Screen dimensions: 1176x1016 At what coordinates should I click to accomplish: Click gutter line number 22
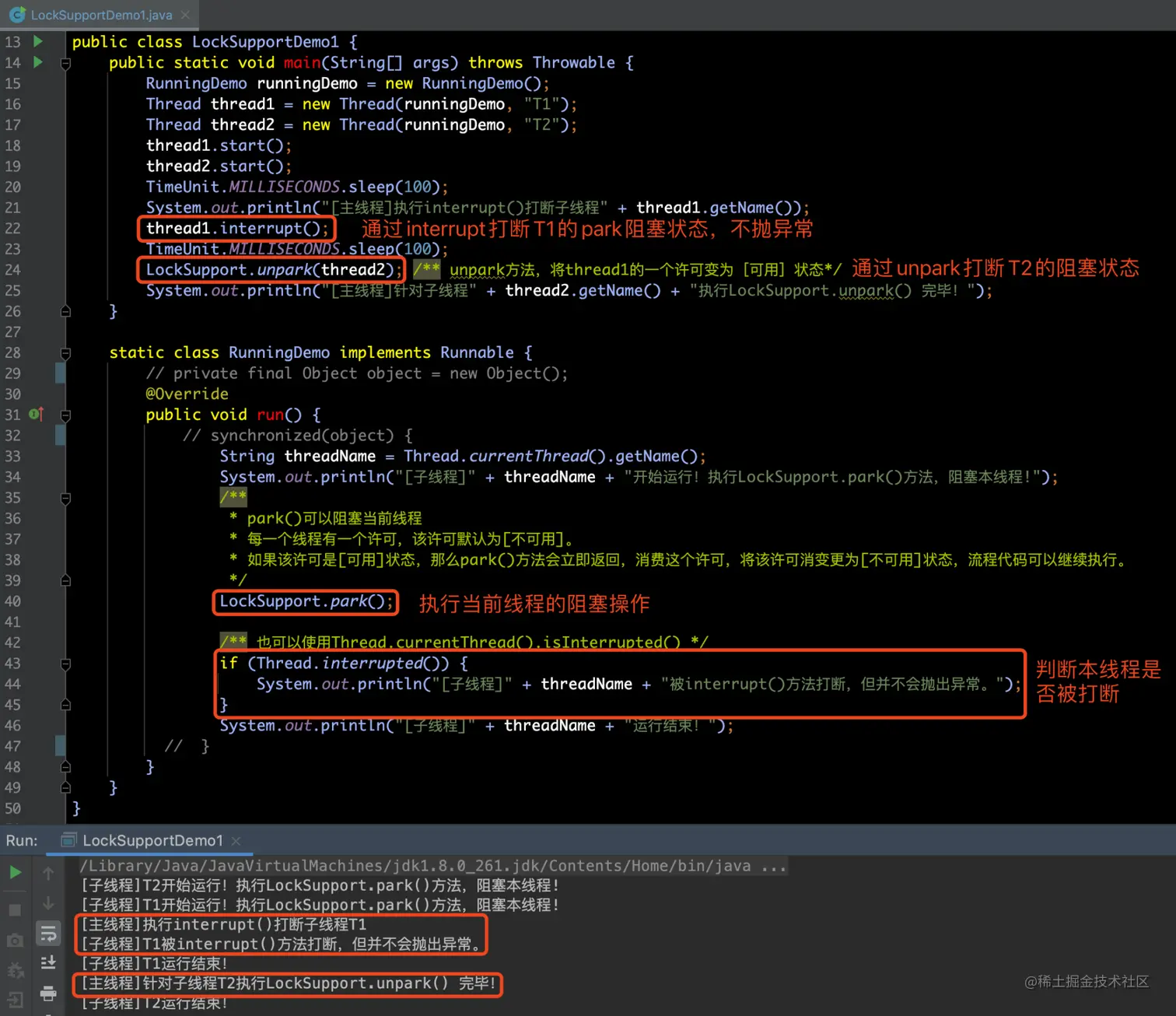[13, 228]
